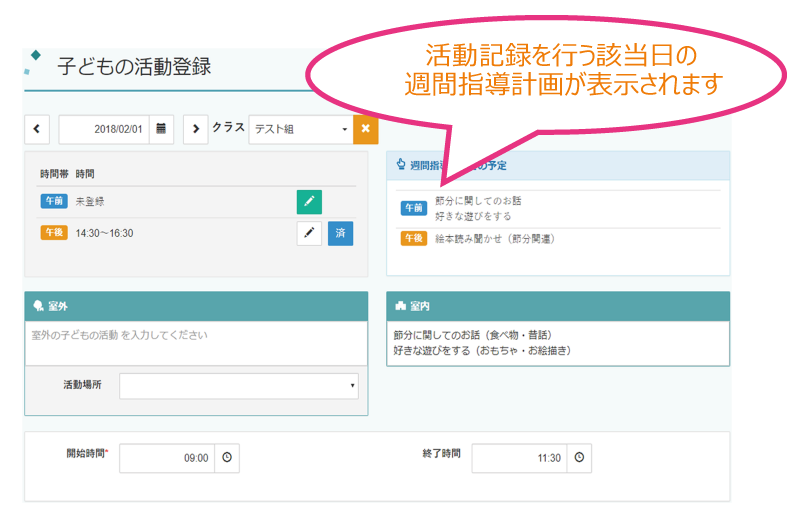
Task: Click the 午前 tag in weekly plan
Action: [414, 208]
